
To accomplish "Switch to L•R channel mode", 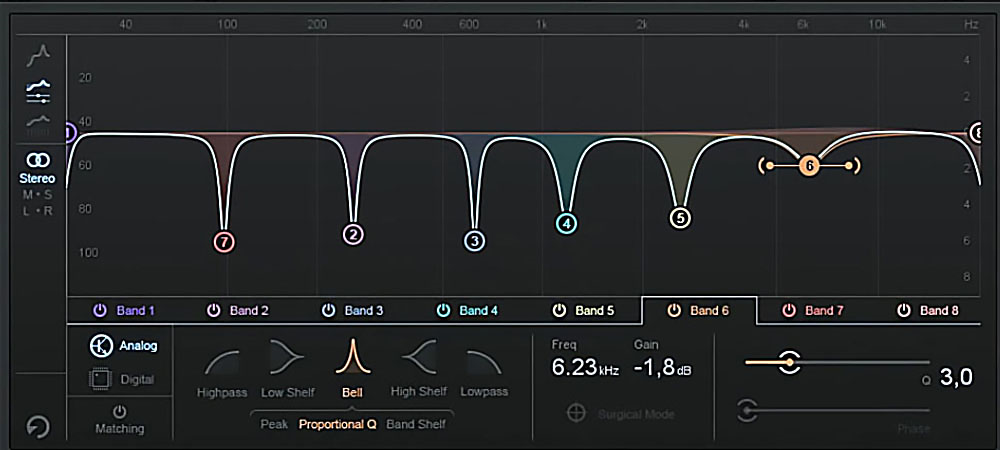I will tap(38, 211).
